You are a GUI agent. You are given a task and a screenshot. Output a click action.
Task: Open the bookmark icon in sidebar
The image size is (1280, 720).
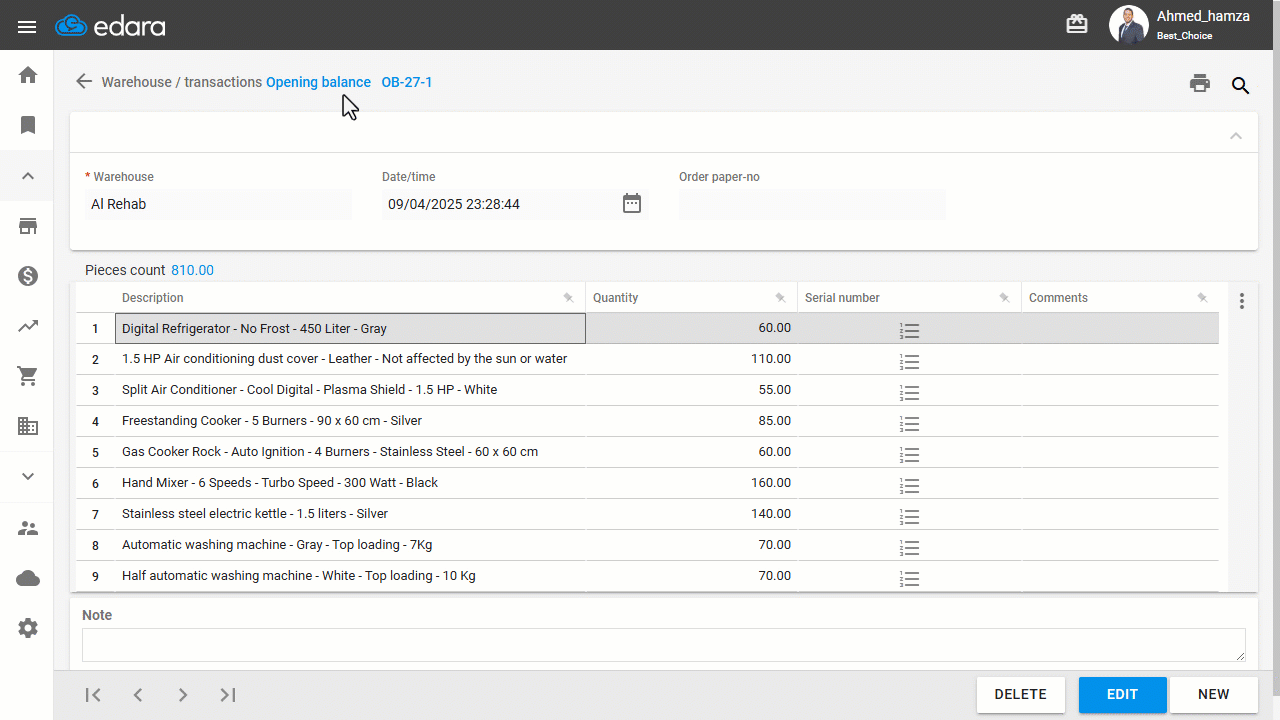tap(28, 125)
